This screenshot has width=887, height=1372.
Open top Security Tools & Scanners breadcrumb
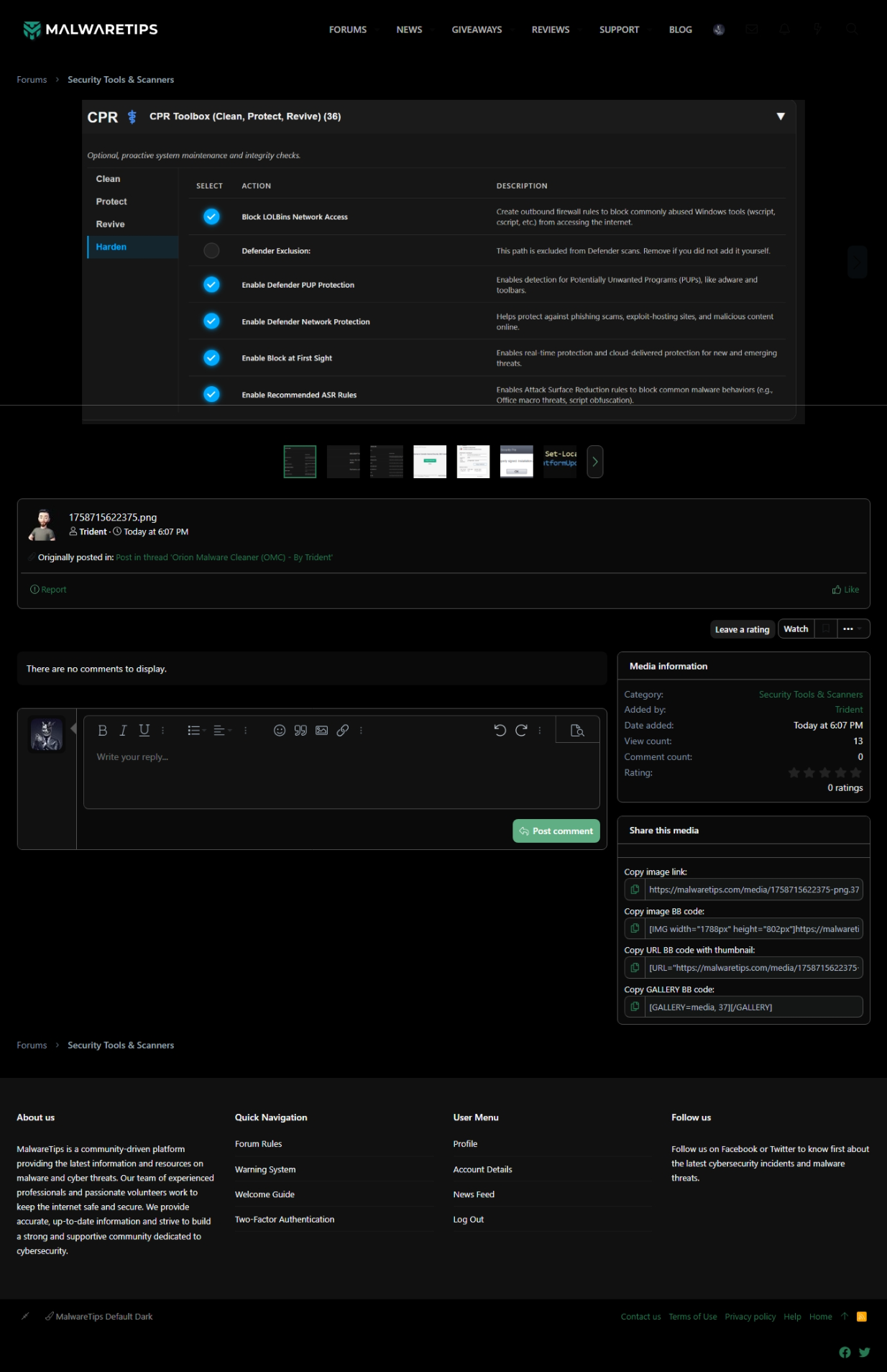121,80
